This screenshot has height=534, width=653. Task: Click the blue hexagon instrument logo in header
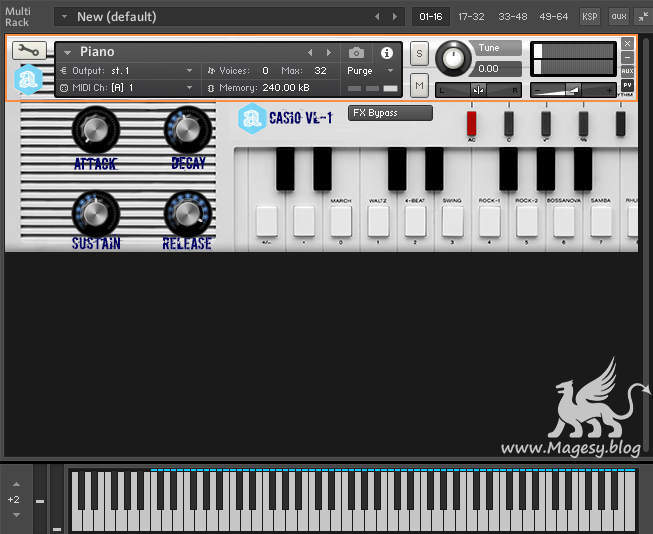click(28, 79)
